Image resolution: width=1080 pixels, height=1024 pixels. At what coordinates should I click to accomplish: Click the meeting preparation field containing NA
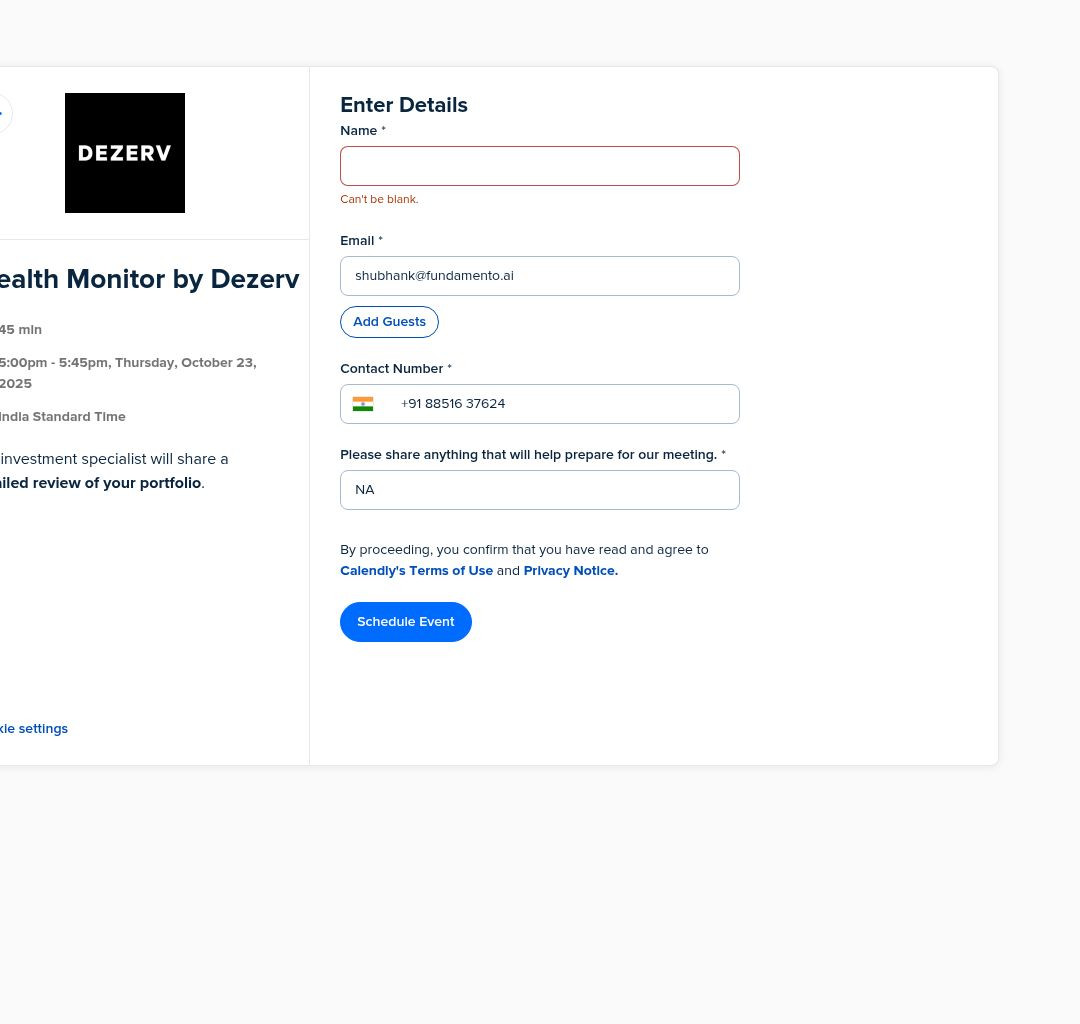tap(539, 490)
